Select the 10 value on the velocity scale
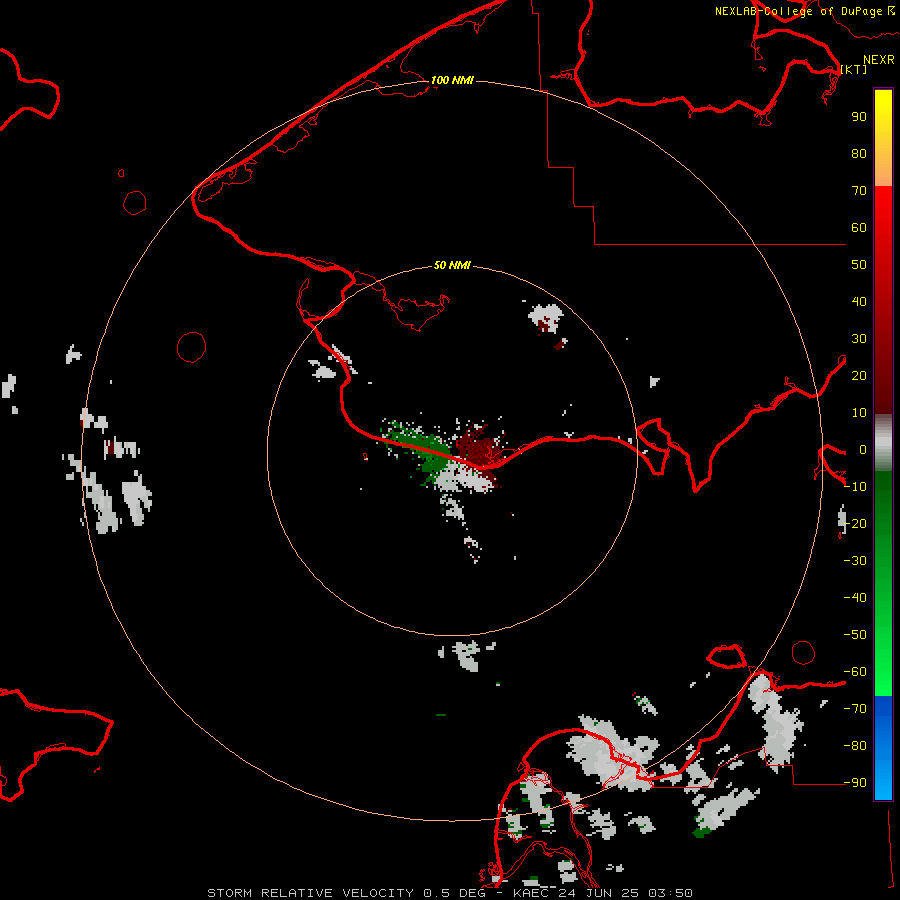900x900 pixels. click(859, 413)
